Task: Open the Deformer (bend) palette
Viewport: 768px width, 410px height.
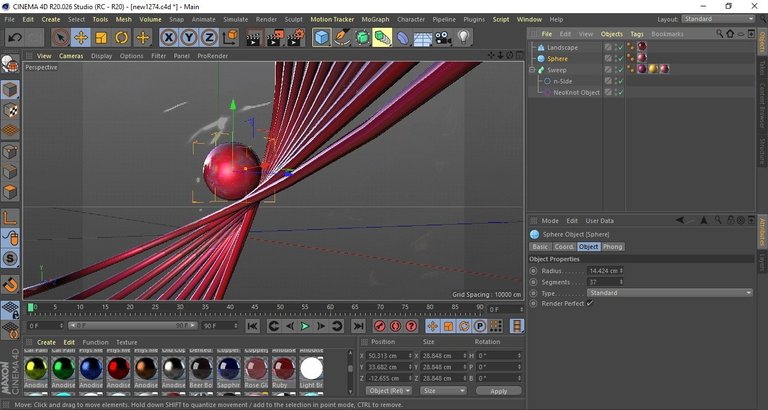Action: tap(403, 38)
